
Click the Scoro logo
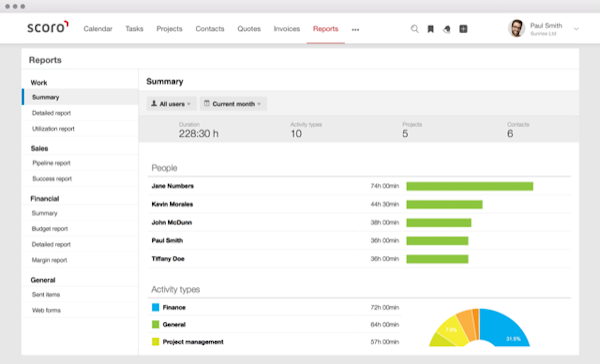click(47, 27)
